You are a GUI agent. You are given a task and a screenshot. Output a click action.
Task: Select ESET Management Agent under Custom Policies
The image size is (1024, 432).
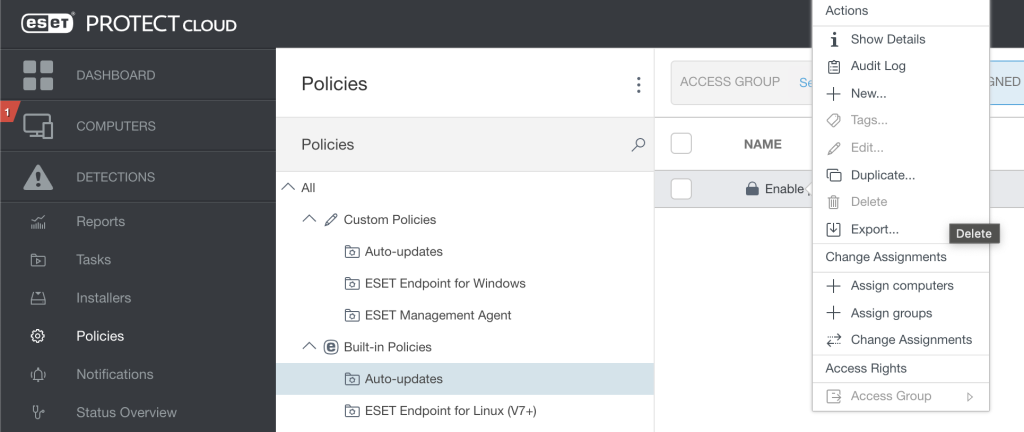tap(437, 315)
